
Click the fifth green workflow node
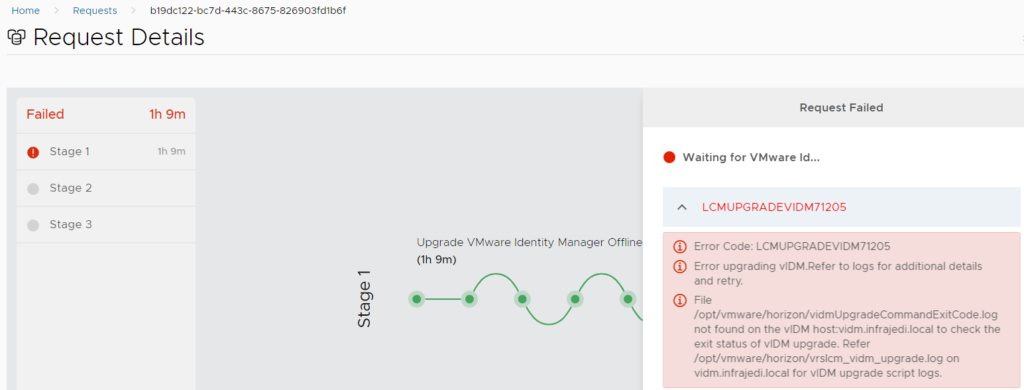pos(628,299)
